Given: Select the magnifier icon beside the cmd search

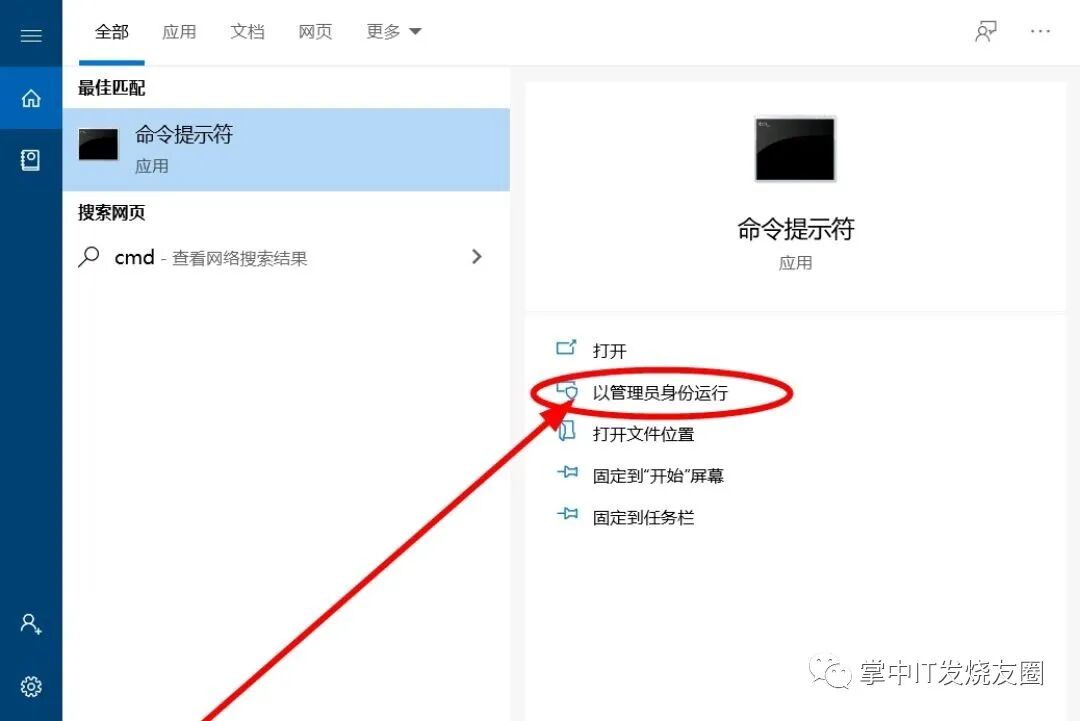Looking at the screenshot, I should [90, 257].
